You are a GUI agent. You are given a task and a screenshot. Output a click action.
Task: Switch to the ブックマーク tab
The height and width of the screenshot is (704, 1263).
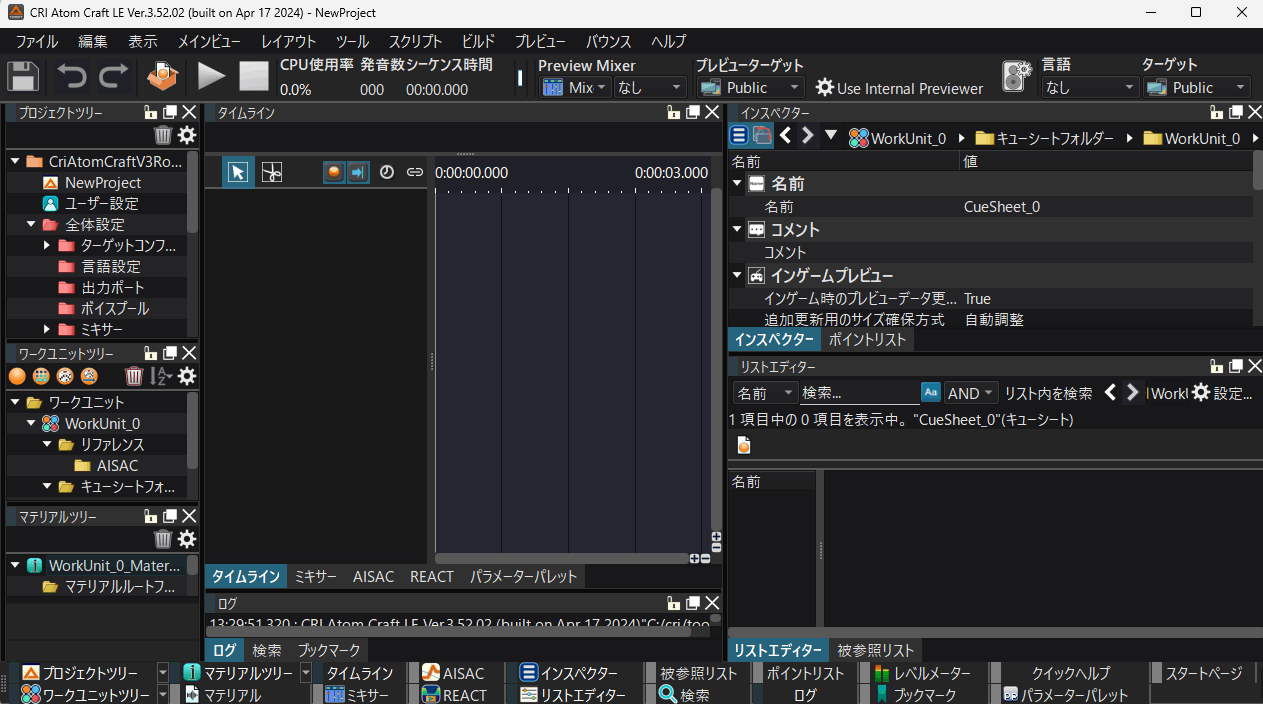(330, 650)
